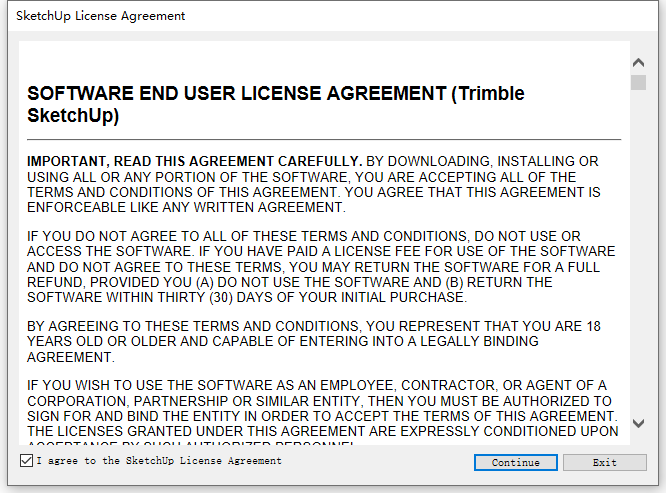The image size is (666, 493).
Task: Click the scrollbar down arrow
Action: click(638, 423)
